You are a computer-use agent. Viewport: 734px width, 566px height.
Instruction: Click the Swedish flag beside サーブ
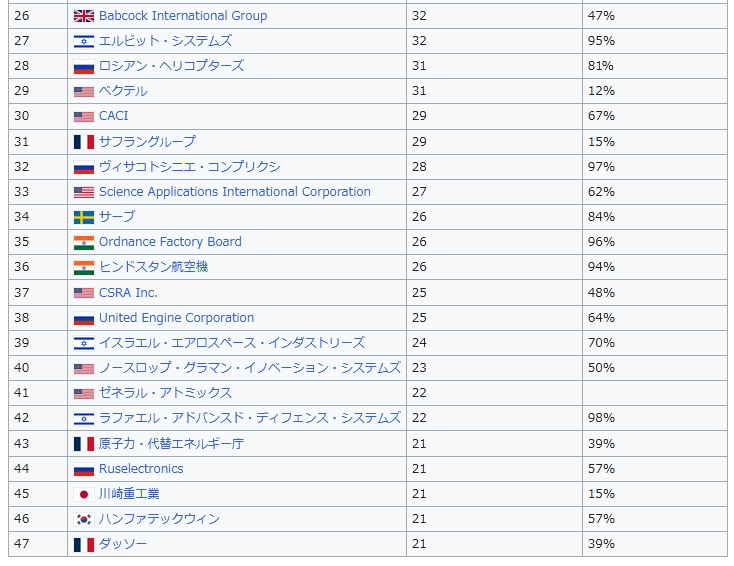coord(84,217)
